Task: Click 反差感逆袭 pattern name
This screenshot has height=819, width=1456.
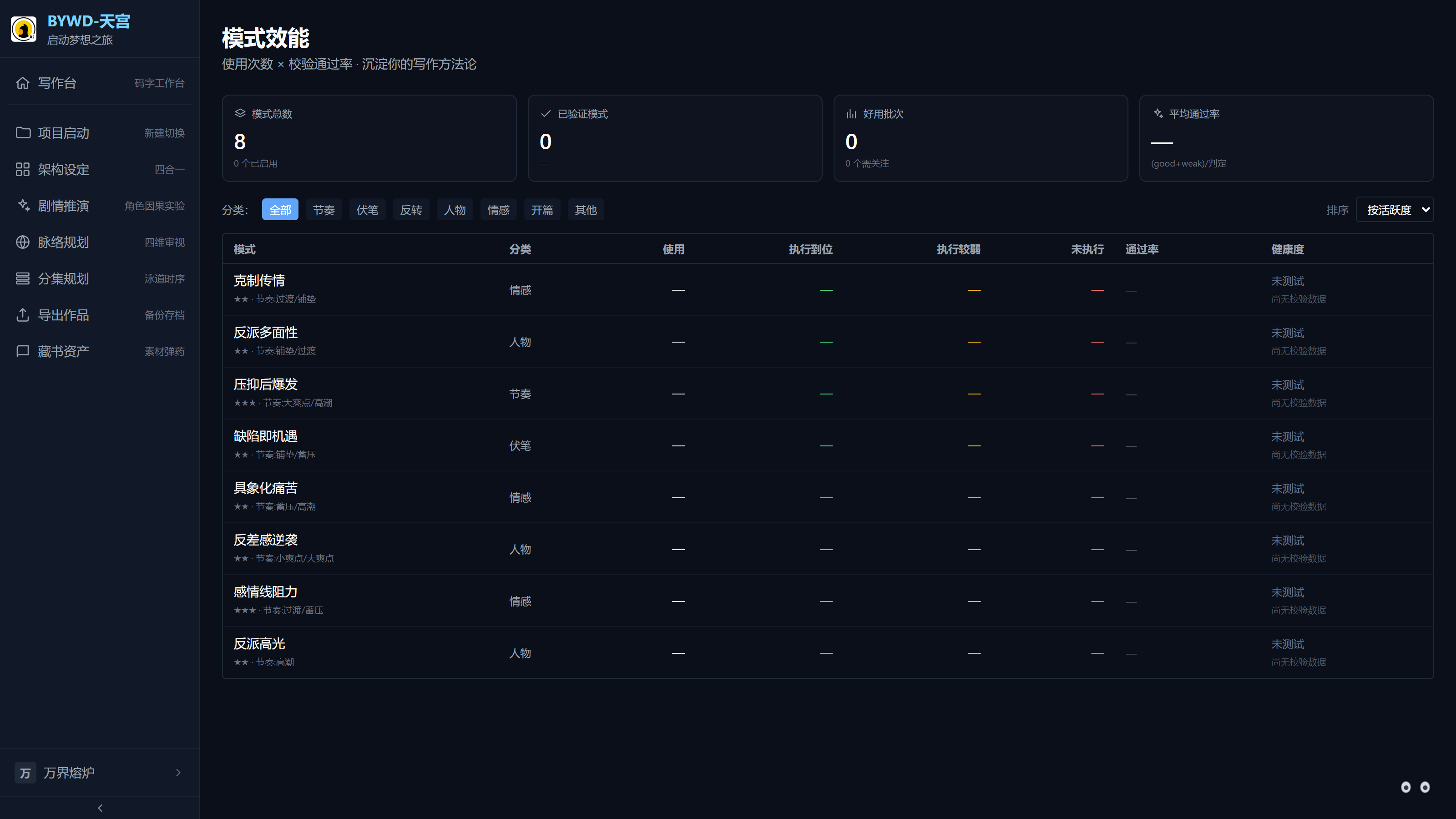Action: point(266,540)
